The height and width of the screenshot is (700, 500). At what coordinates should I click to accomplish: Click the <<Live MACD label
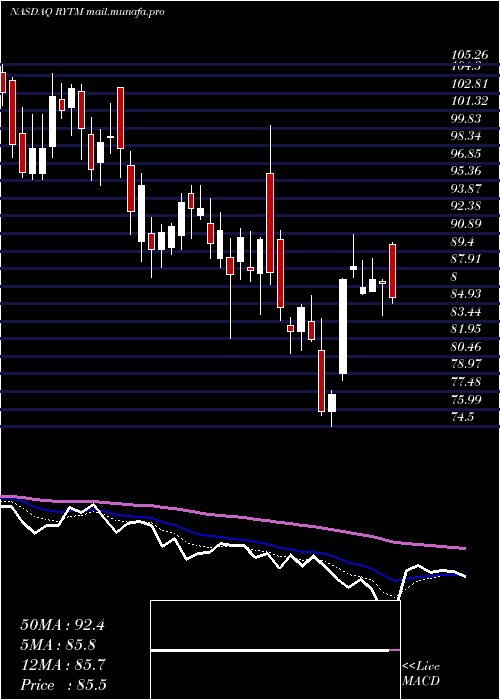click(x=421, y=674)
